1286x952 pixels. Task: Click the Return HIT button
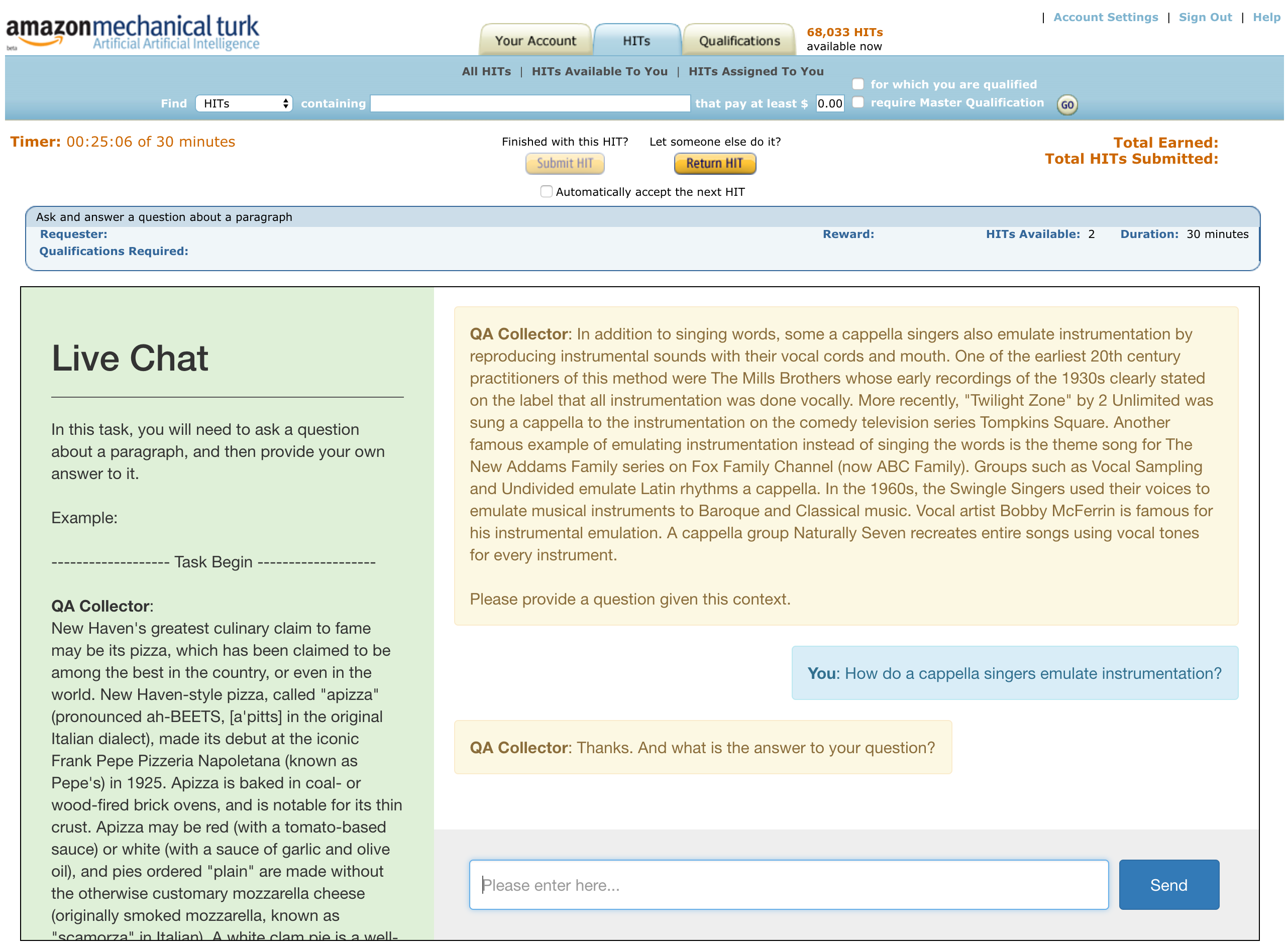pos(715,163)
